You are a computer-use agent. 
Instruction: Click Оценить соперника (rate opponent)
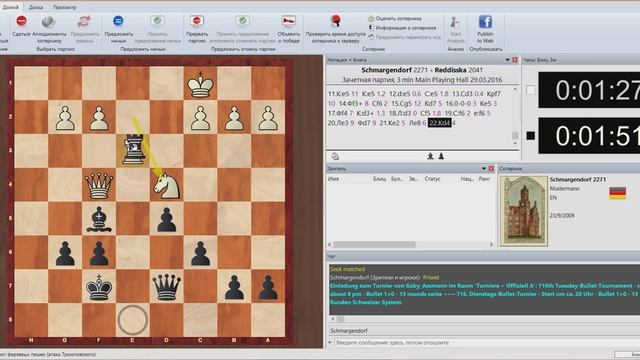[x=395, y=19]
